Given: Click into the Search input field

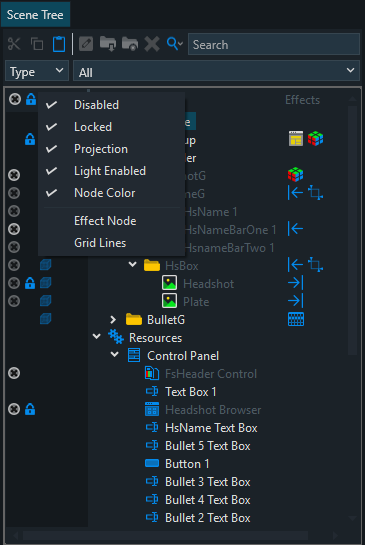Looking at the screenshot, I should coord(274,44).
